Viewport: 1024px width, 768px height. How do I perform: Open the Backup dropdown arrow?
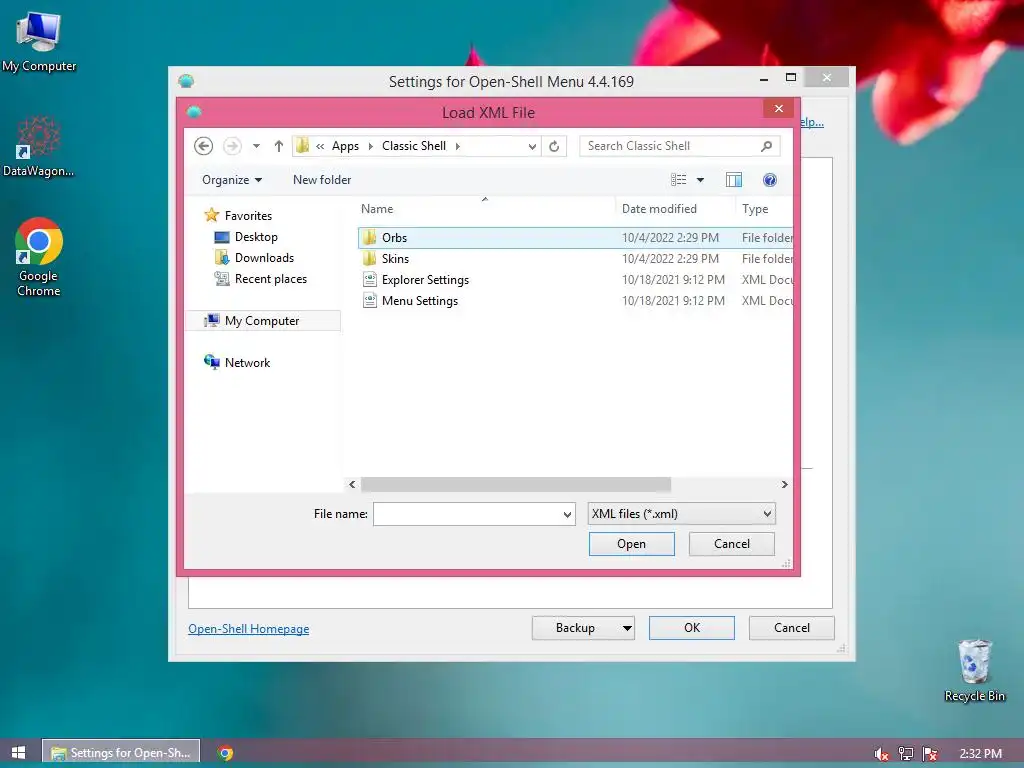pos(627,628)
